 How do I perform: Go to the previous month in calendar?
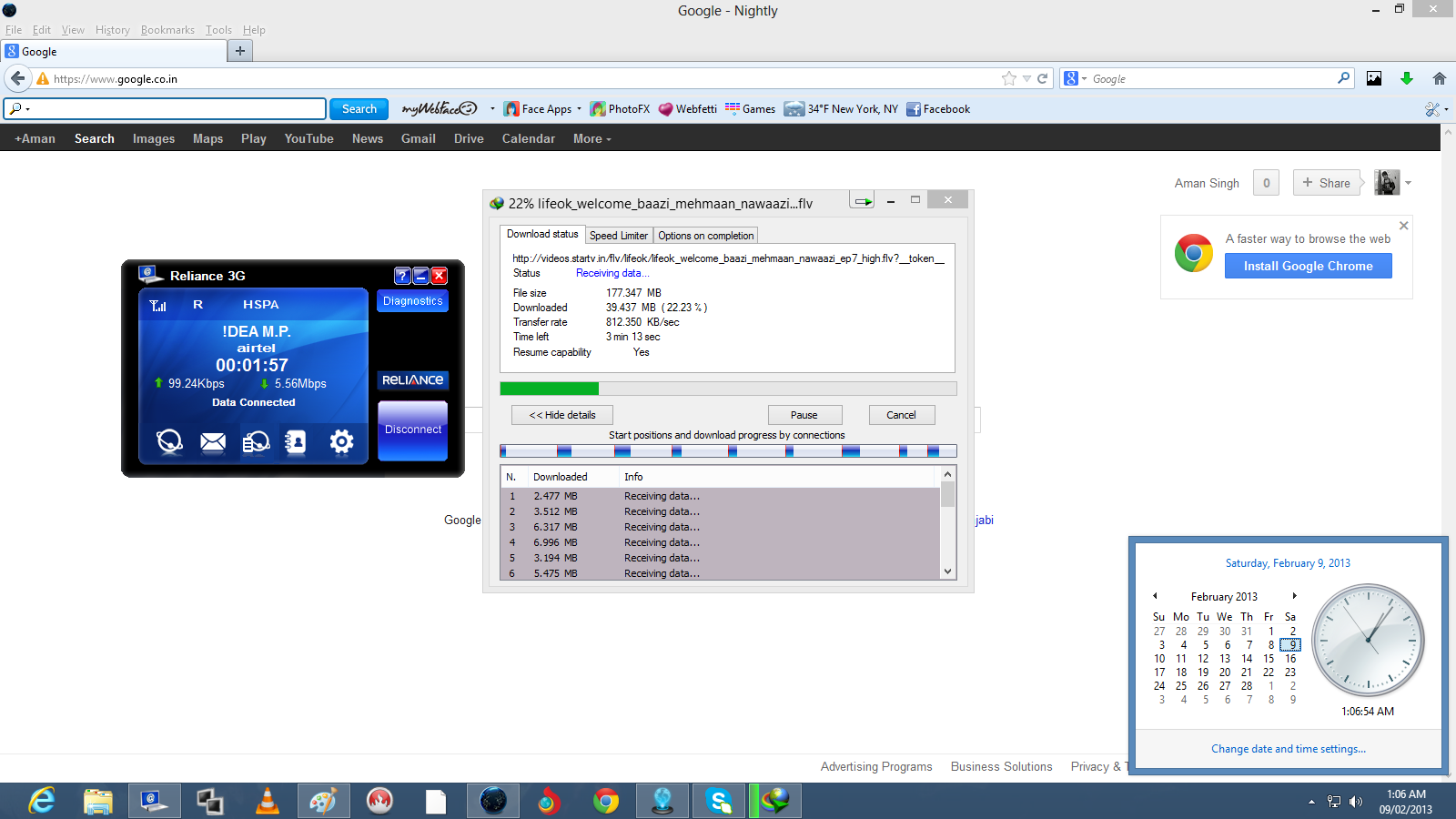point(1155,596)
